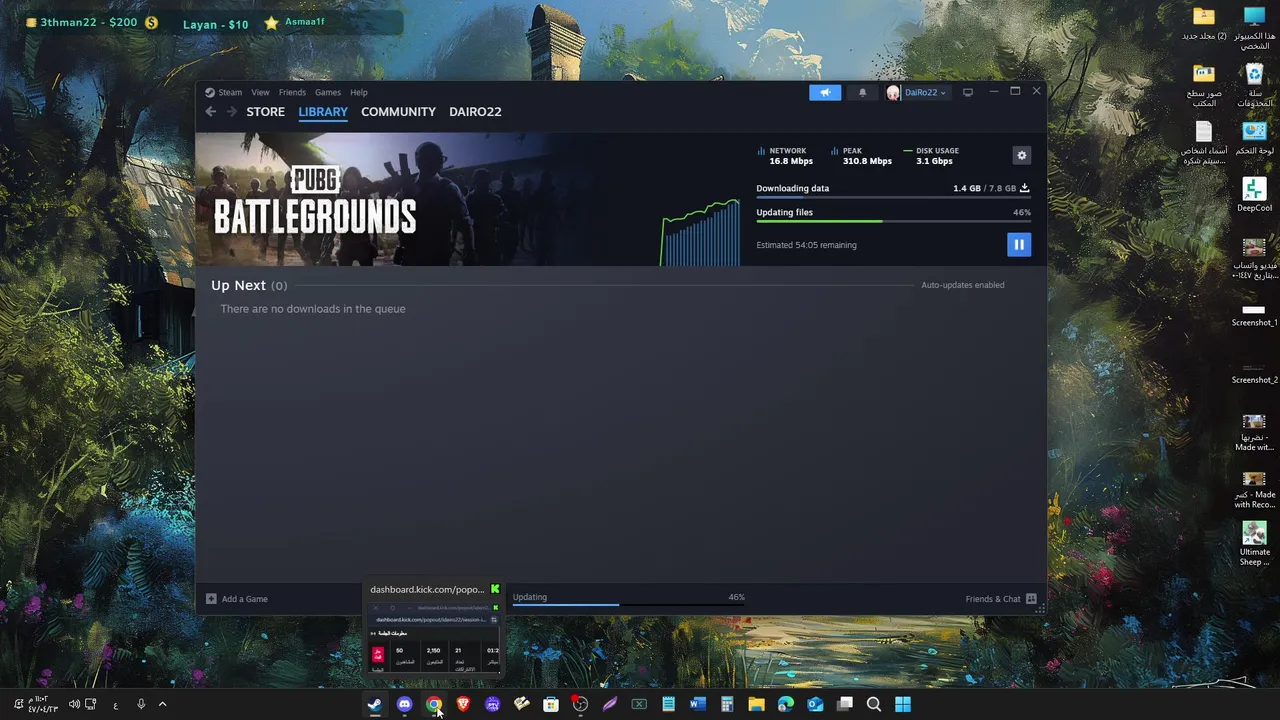The width and height of the screenshot is (1280, 720).
Task: Click the PEAK 310.8 Mbps stat
Action: point(861,156)
